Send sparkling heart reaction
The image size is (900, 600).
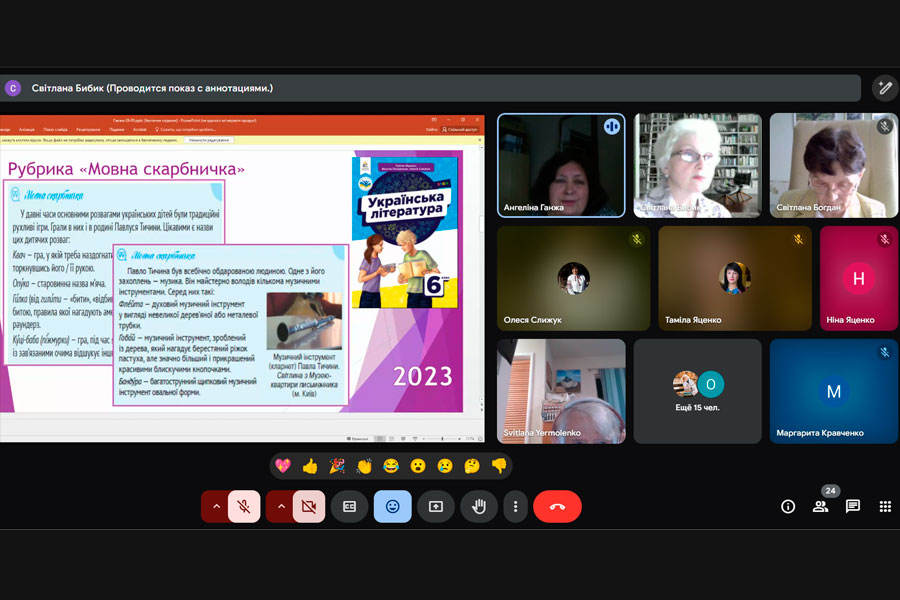coord(283,466)
